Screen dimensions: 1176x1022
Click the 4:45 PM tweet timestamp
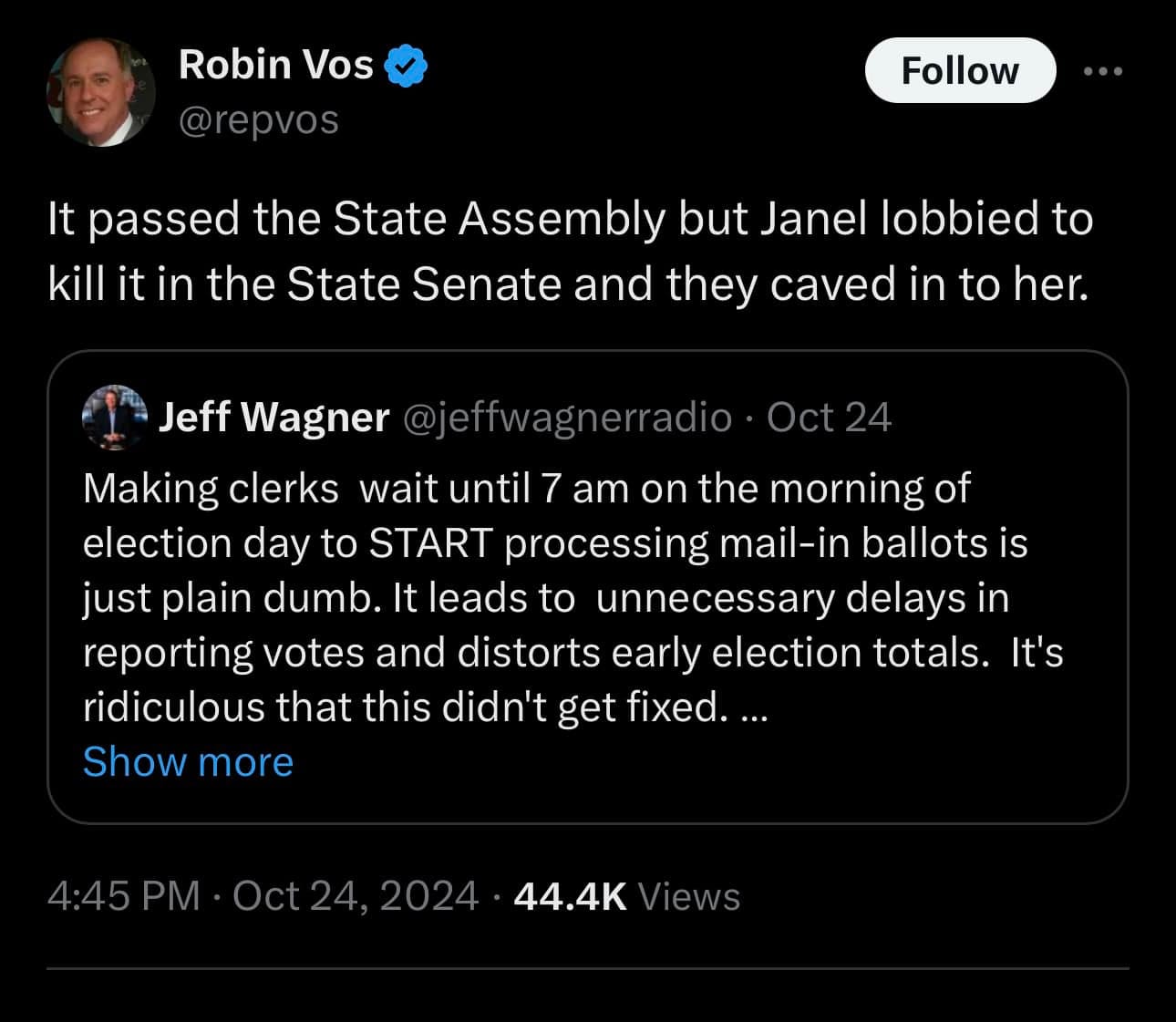pos(125,896)
